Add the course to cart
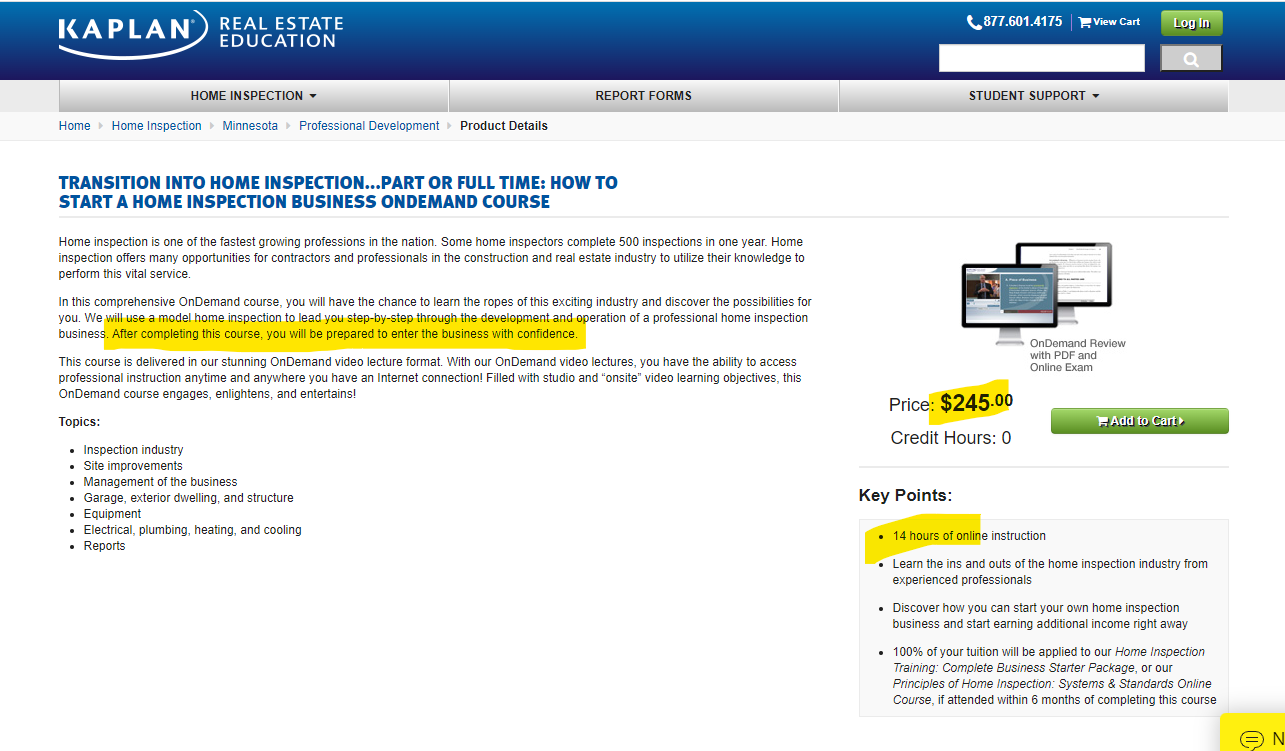1285x751 pixels. click(1140, 421)
